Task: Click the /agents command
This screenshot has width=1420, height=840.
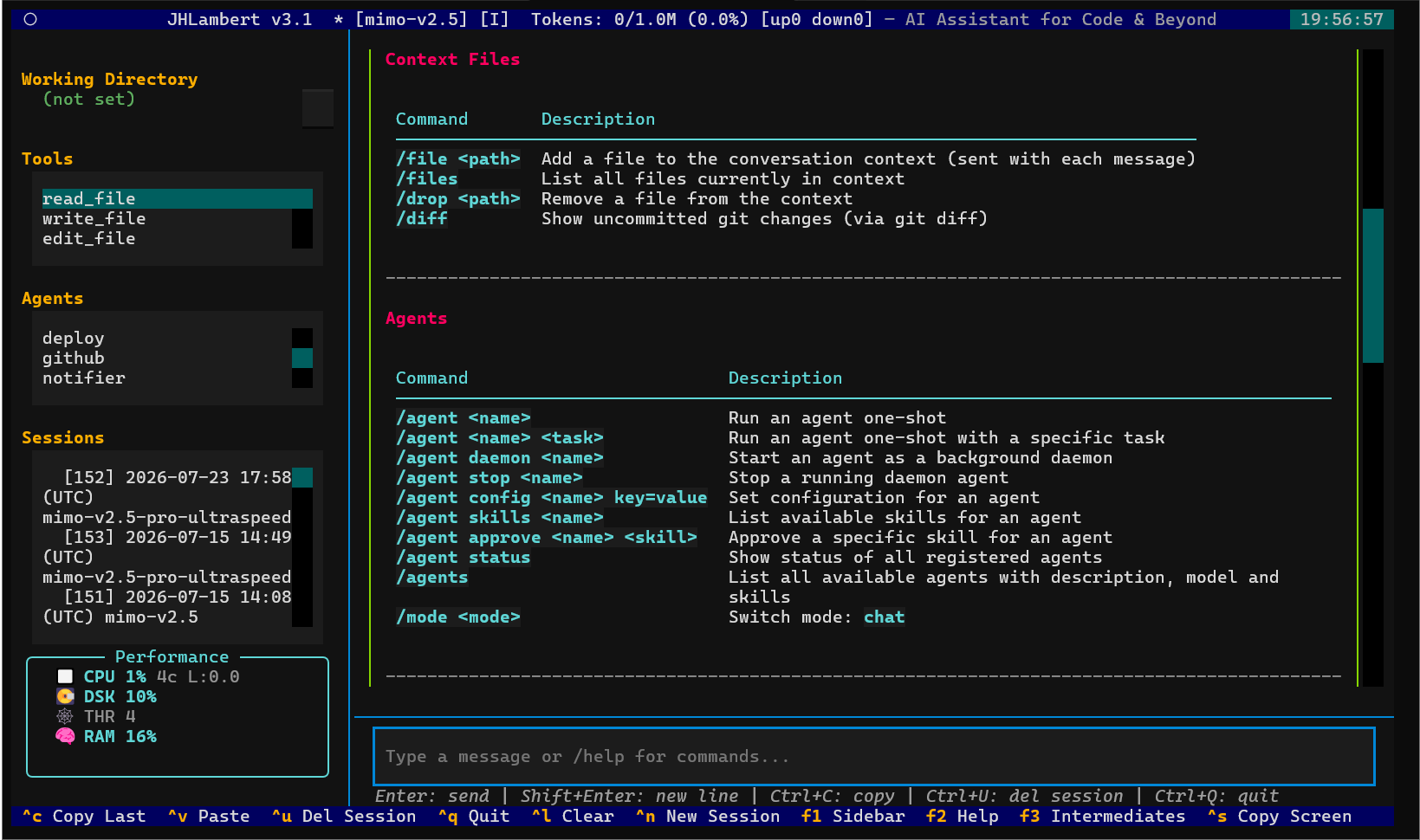Action: click(x=432, y=577)
